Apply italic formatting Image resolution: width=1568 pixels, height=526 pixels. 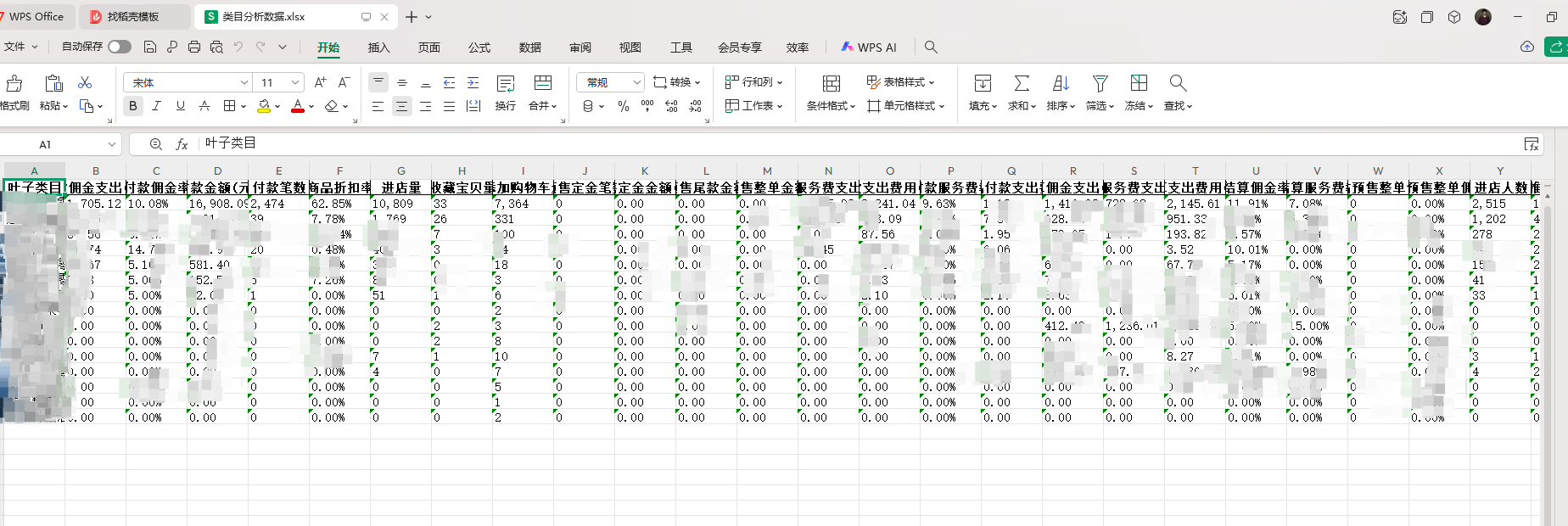[x=156, y=106]
